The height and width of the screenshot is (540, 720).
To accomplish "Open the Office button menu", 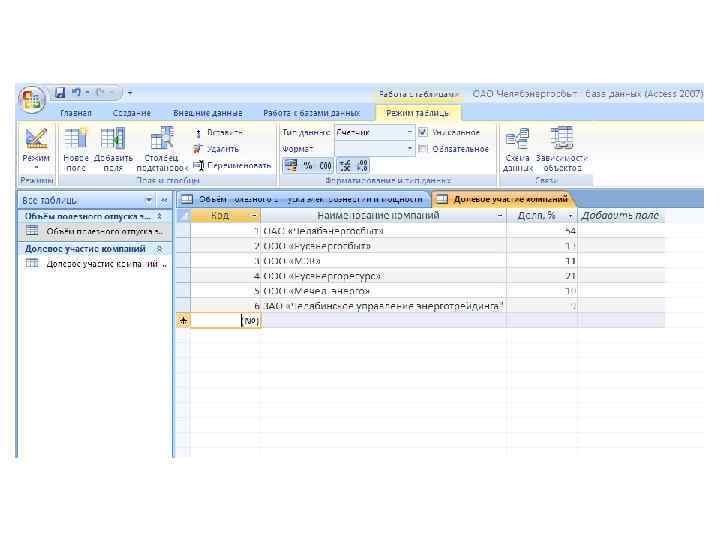I will pos(32,100).
